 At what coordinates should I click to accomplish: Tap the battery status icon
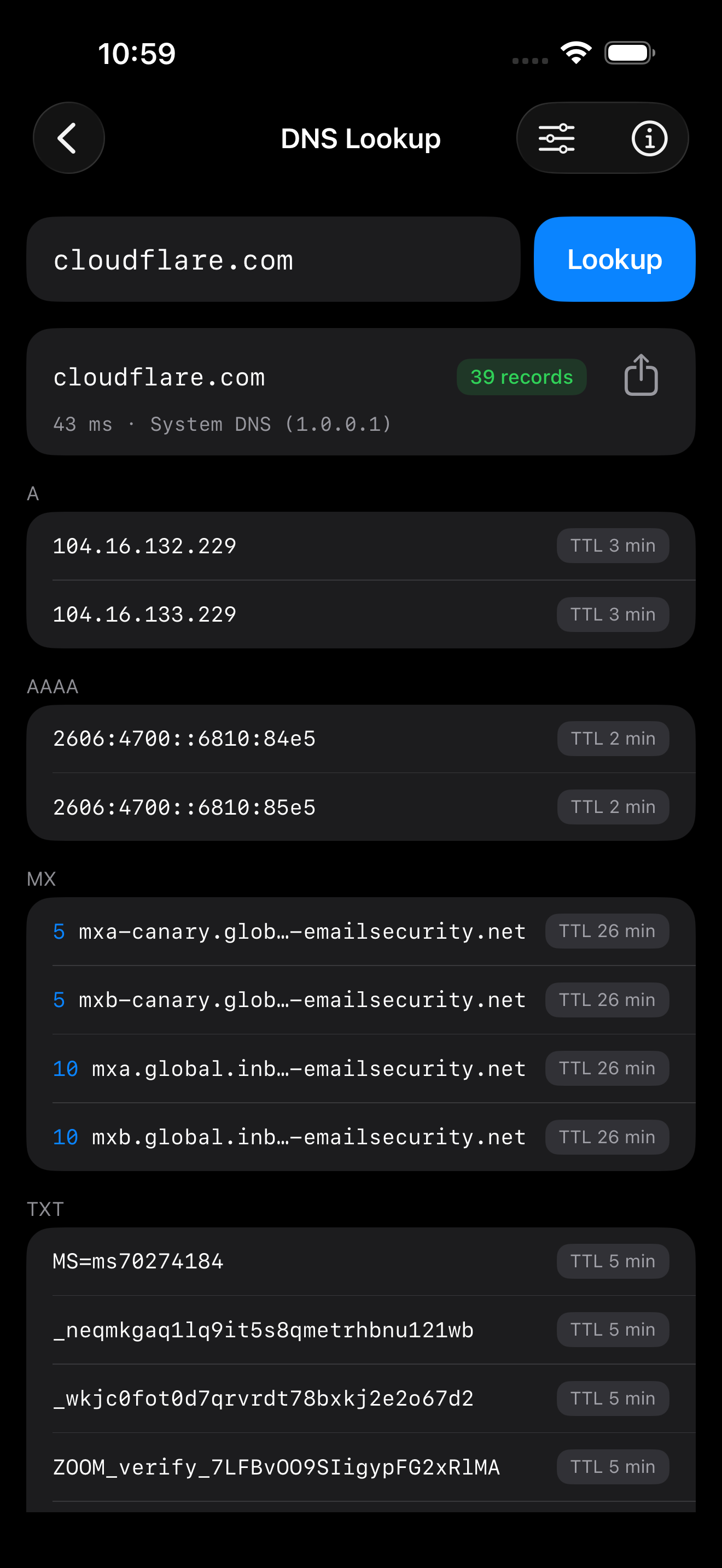(630, 53)
